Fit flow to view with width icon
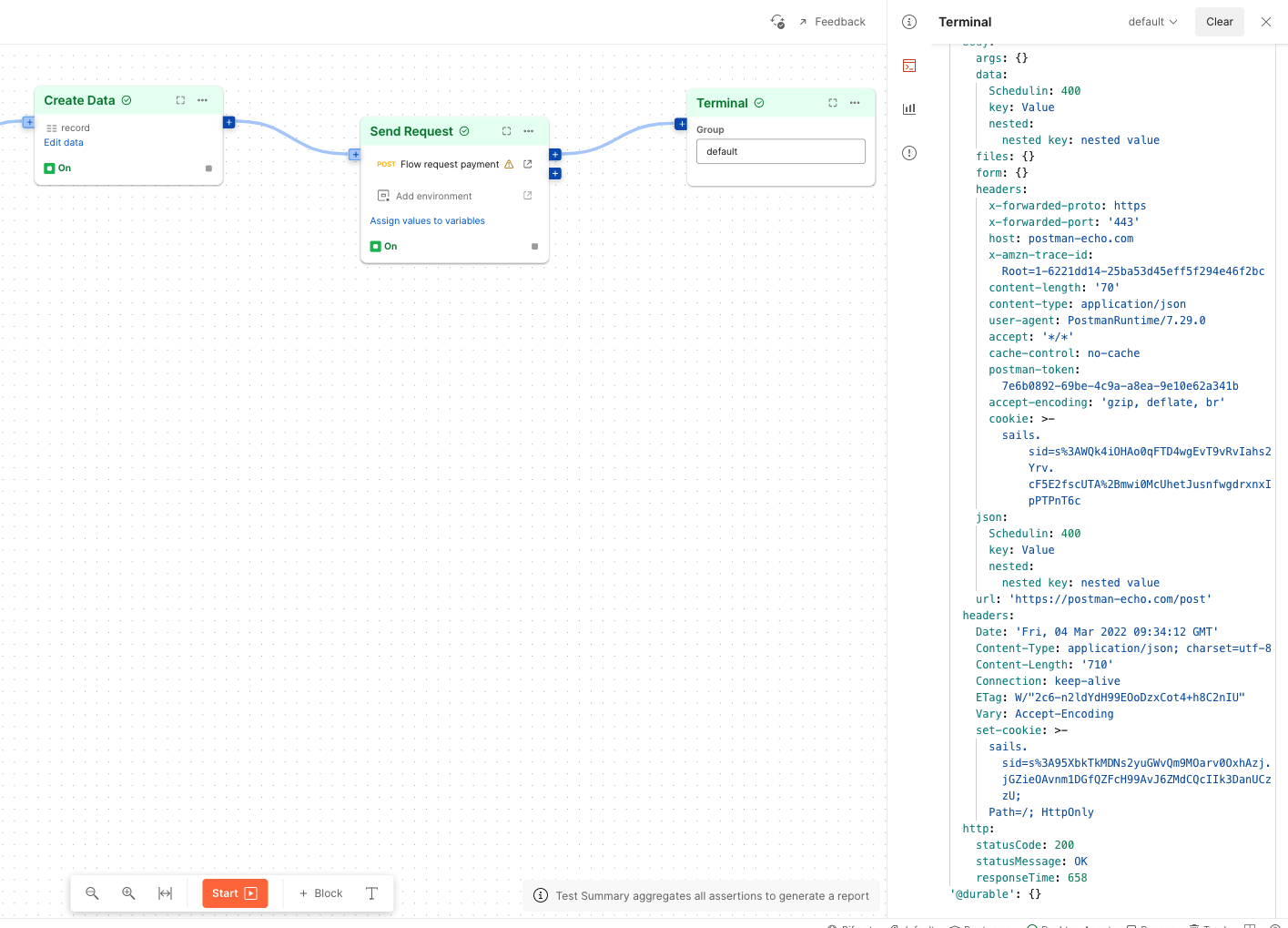The width and height of the screenshot is (1288, 928). (165, 893)
